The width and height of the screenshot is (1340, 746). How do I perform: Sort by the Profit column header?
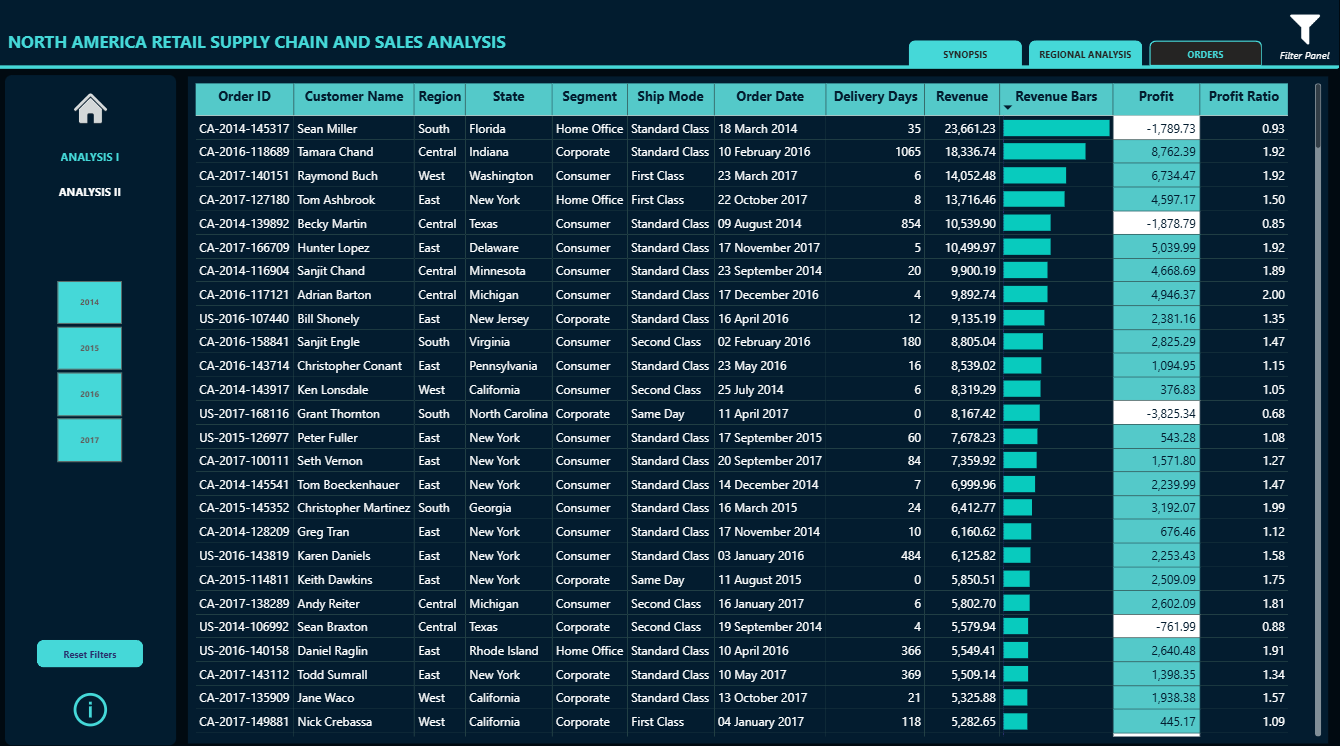click(1156, 97)
